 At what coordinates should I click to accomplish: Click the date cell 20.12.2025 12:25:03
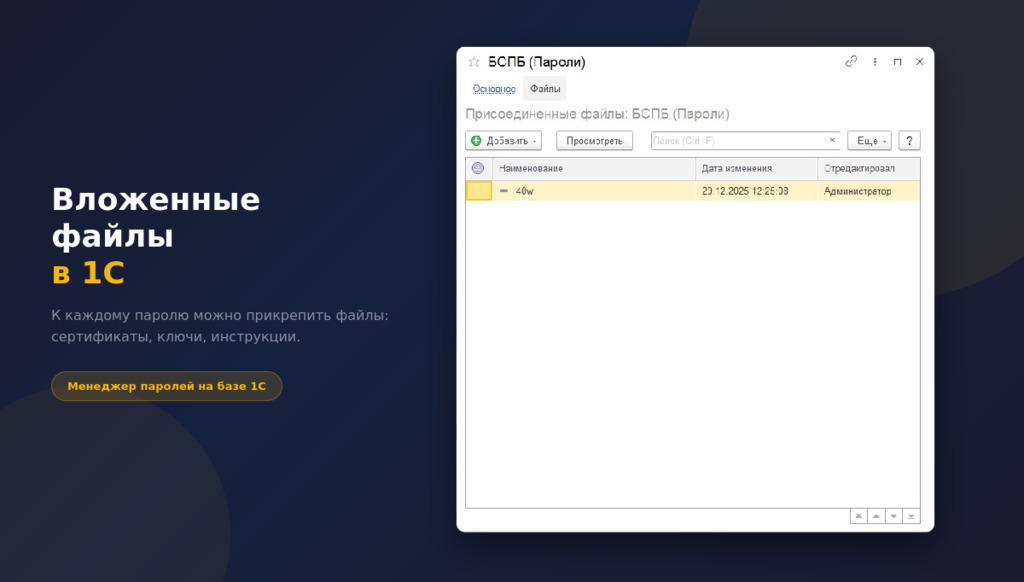[757, 191]
